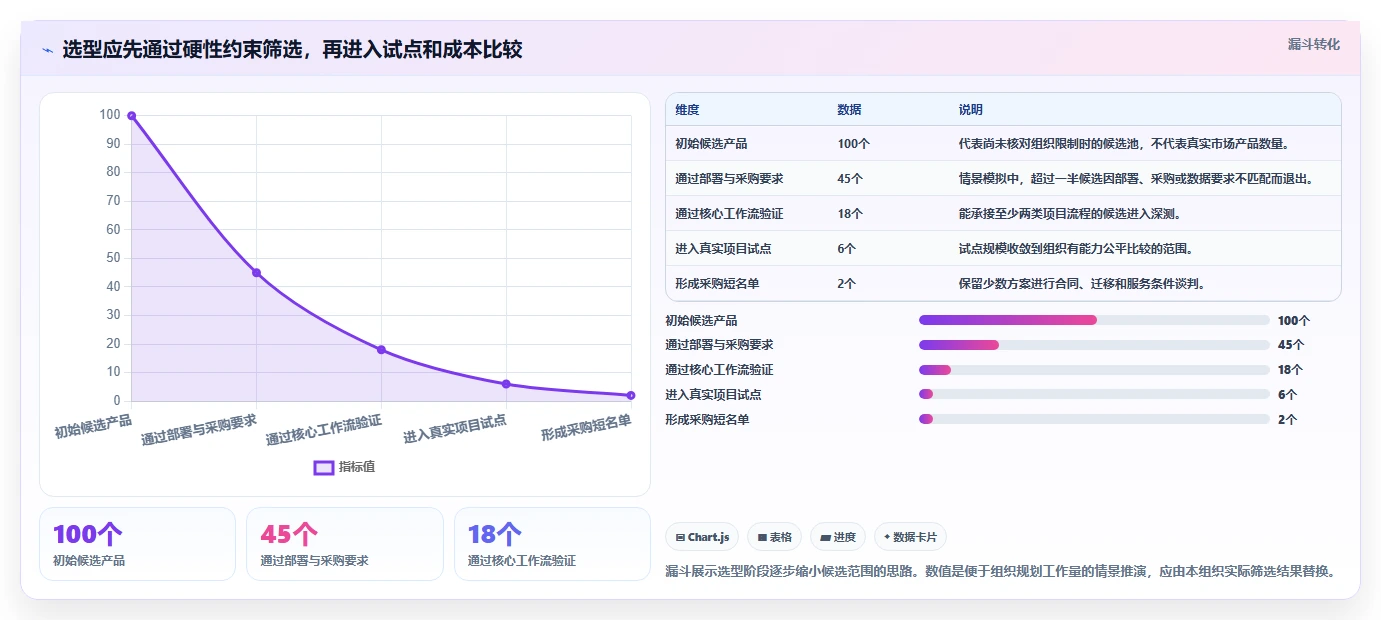Click the 6个 value in the table
The height and width of the screenshot is (620, 1381).
pos(847,249)
